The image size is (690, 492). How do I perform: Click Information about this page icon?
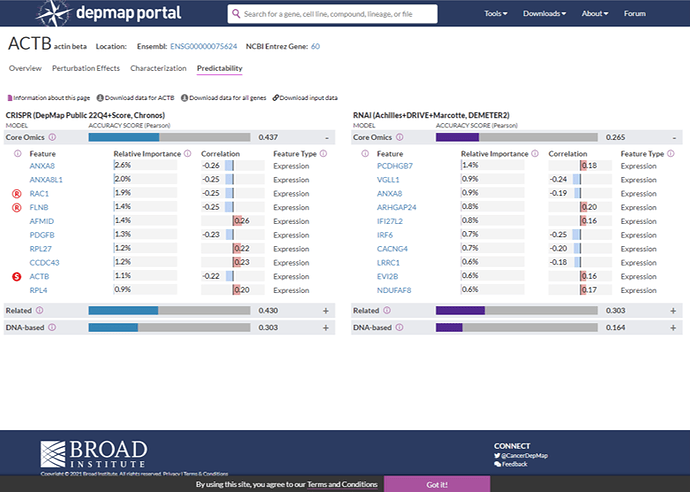(10, 98)
